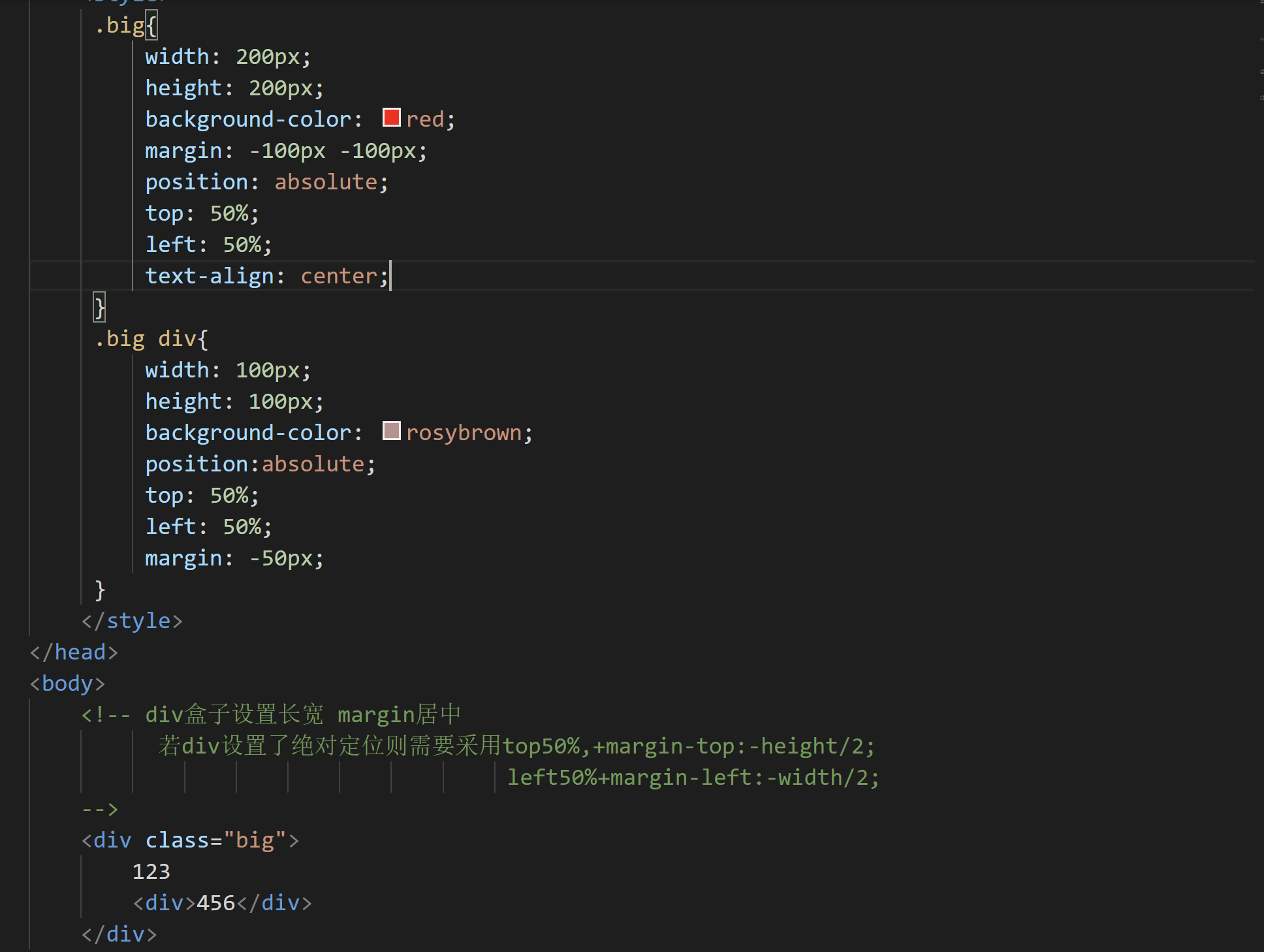Click the inner div containing 456
The image size is (1264, 952).
coord(222,903)
